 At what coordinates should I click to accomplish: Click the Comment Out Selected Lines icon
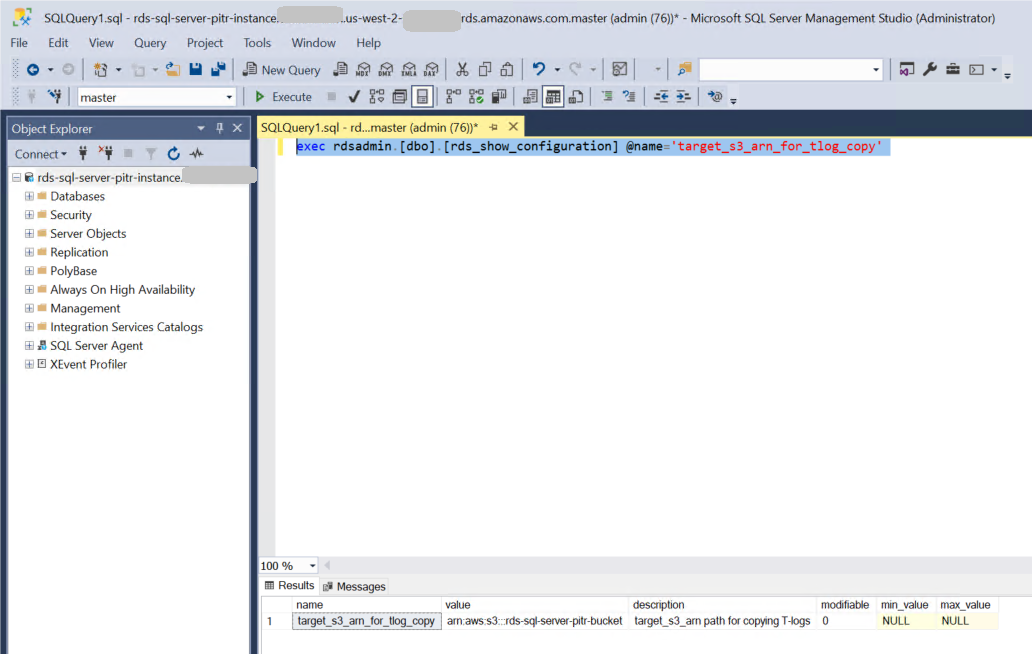coord(608,96)
